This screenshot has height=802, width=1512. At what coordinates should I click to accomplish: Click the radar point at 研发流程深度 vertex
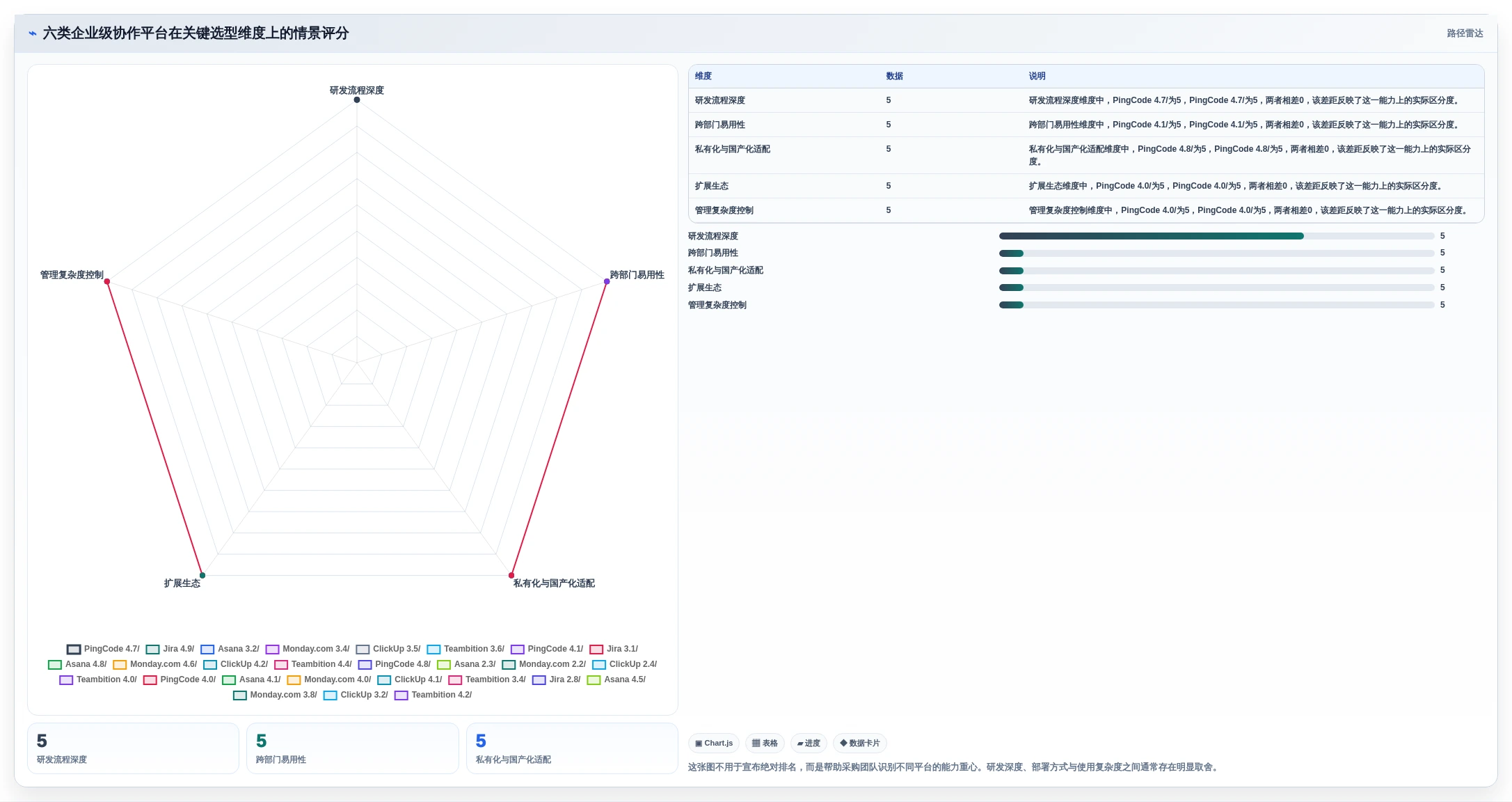(x=357, y=100)
